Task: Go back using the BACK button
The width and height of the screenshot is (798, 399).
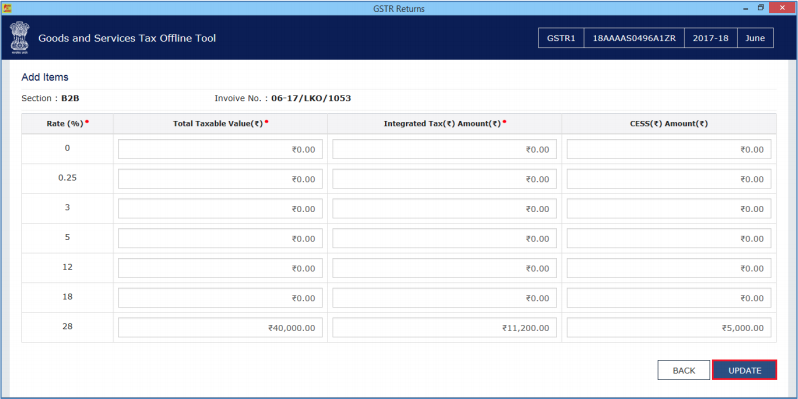Action: click(683, 370)
